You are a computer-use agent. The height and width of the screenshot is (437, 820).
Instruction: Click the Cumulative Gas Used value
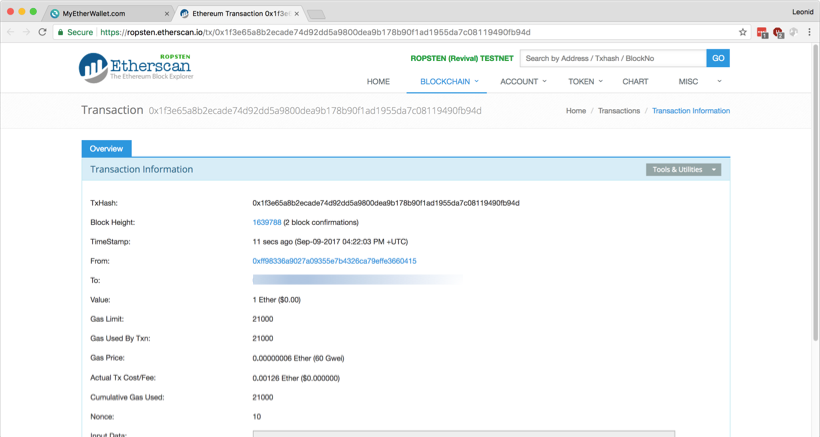click(263, 397)
